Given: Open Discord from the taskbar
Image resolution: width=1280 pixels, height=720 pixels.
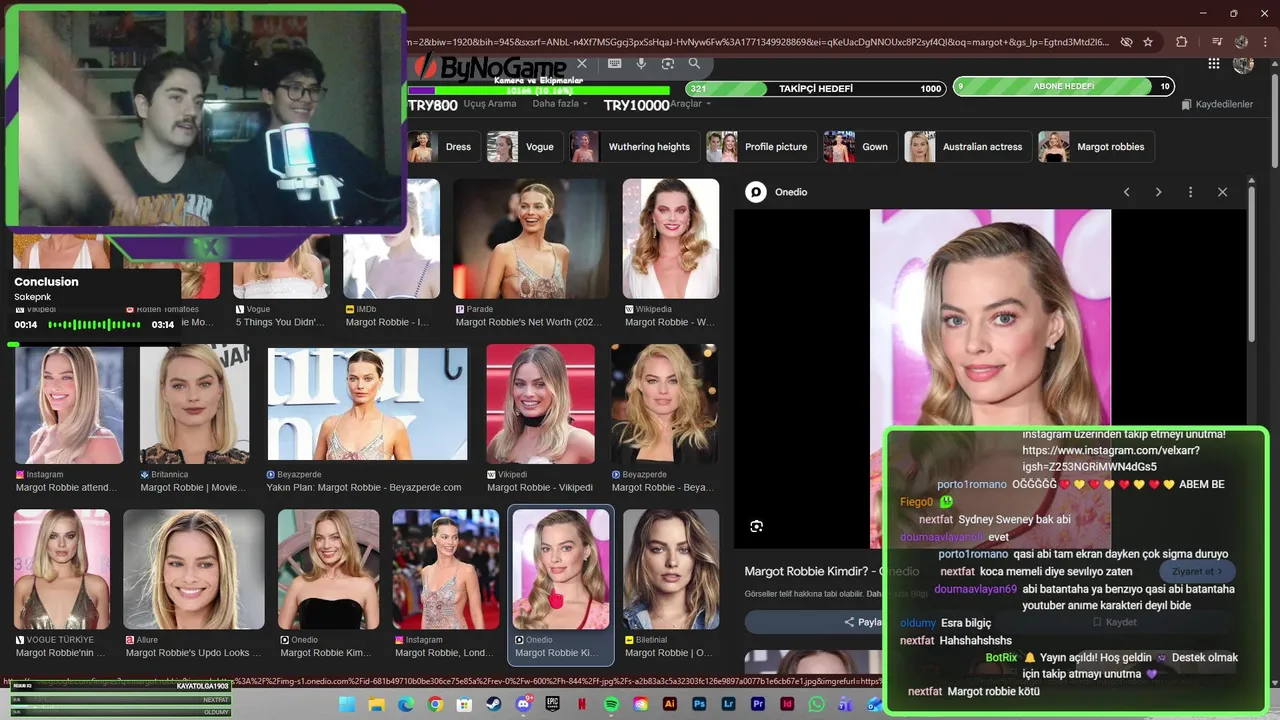Looking at the screenshot, I should coord(523,705).
